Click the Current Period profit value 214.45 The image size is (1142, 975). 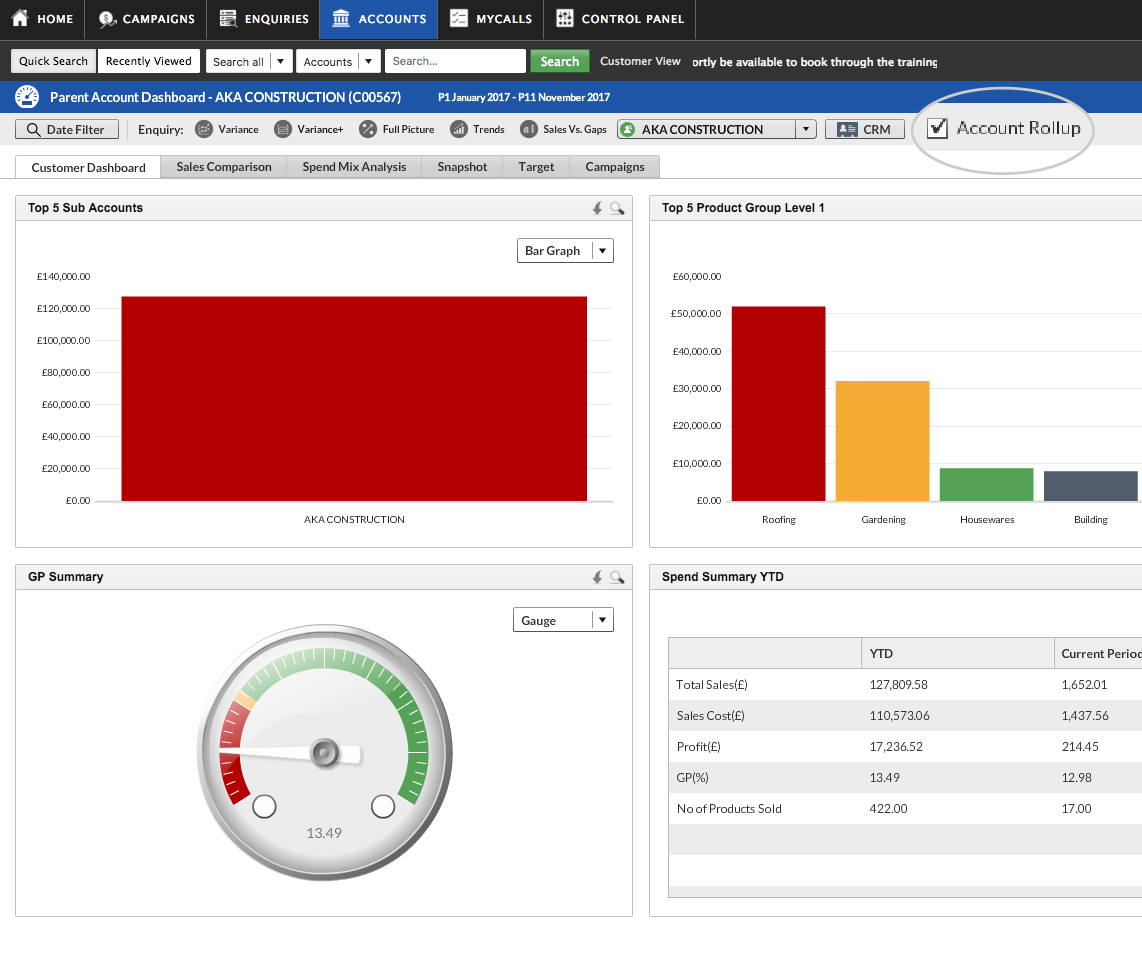tap(1079, 746)
